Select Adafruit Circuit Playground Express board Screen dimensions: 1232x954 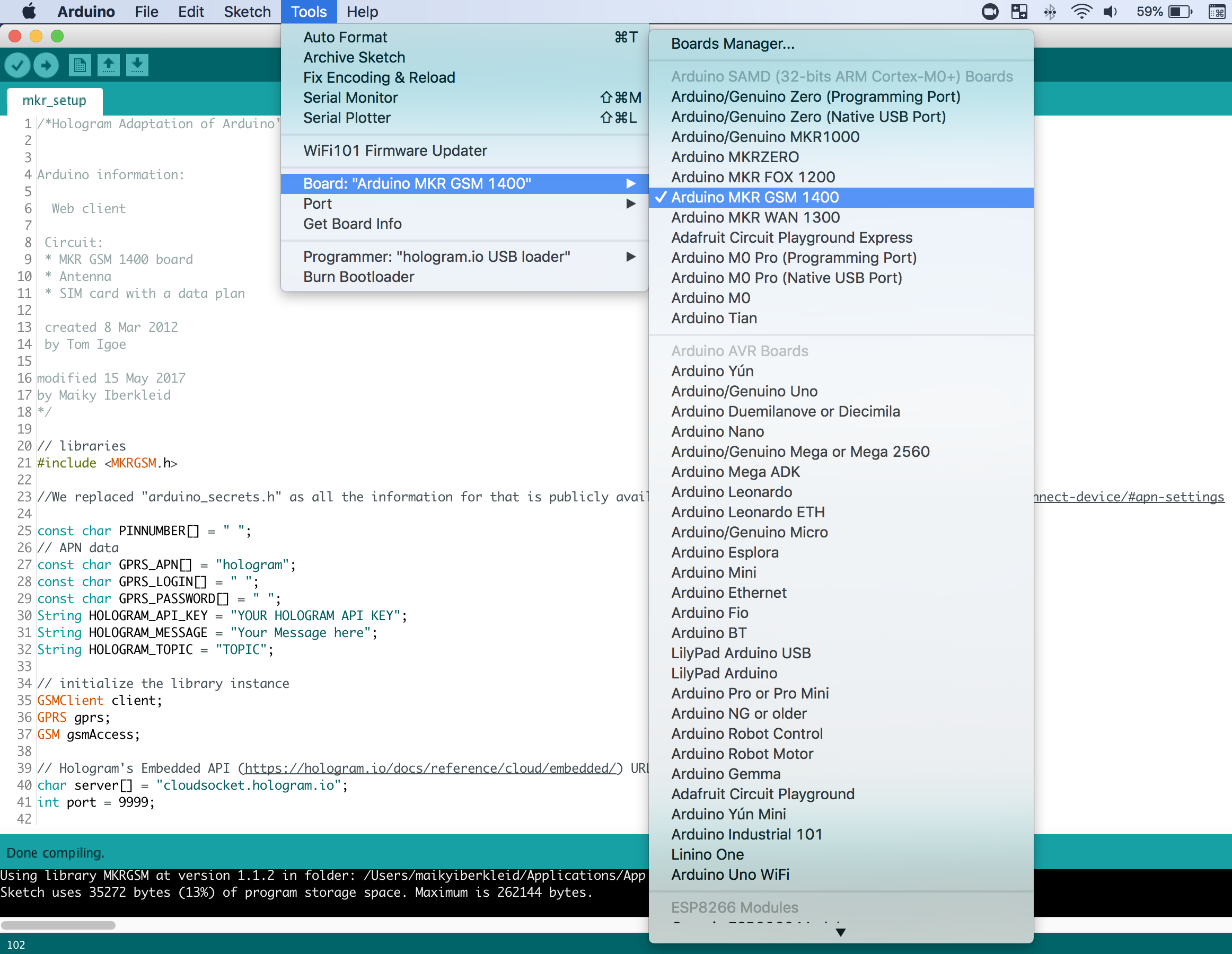tap(841, 238)
